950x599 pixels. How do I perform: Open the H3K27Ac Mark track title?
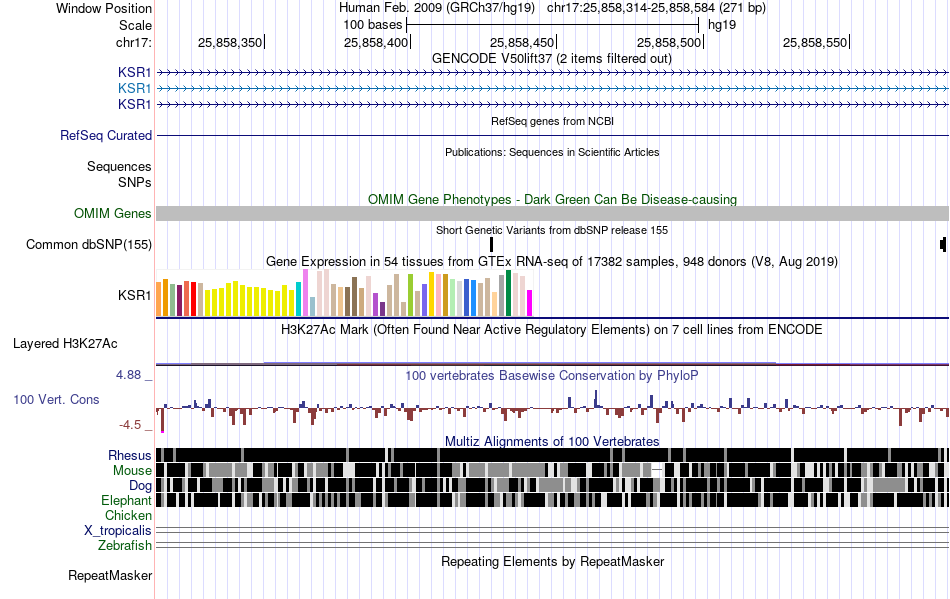pos(552,329)
